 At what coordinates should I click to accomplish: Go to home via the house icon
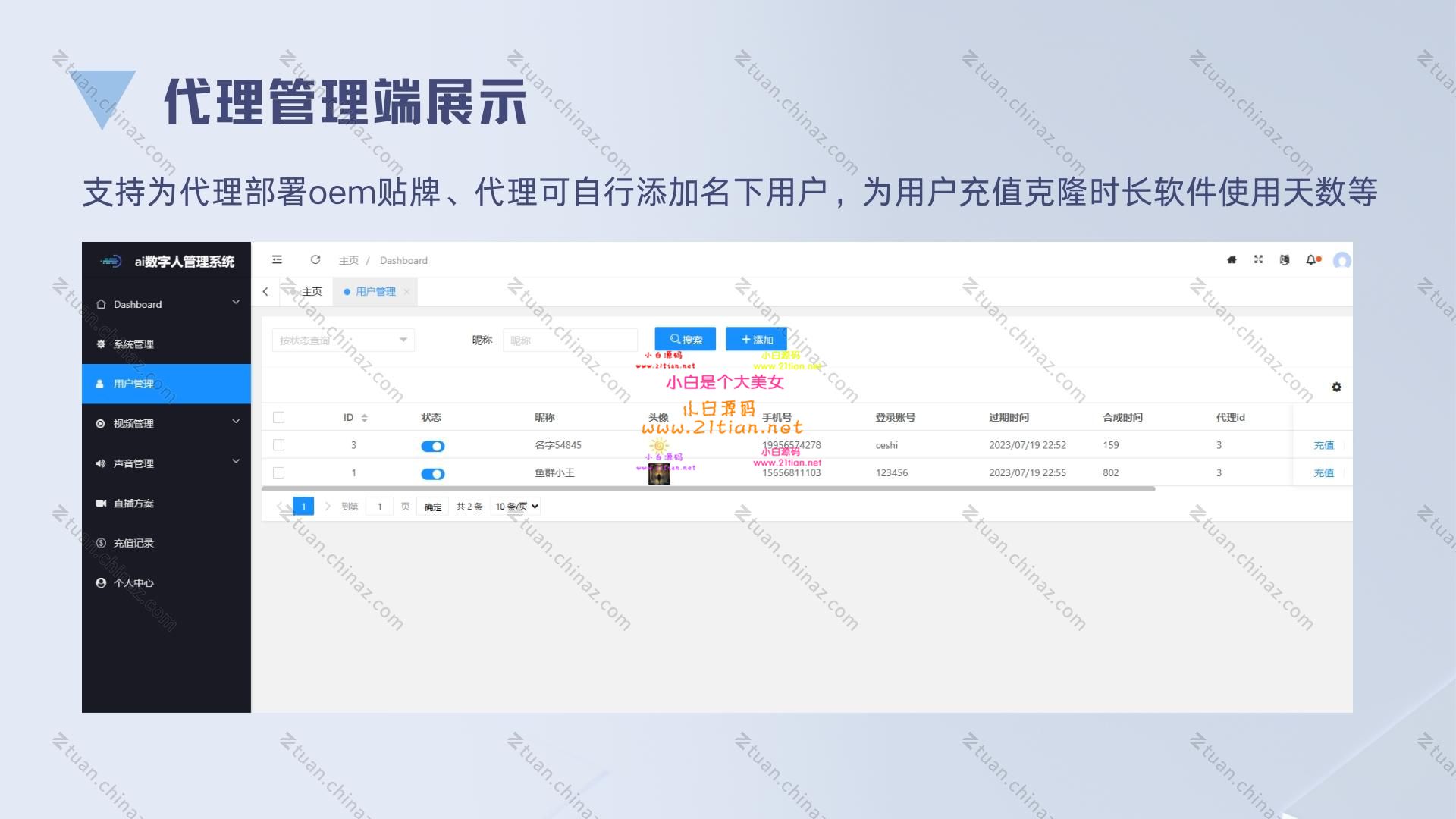(x=1232, y=260)
